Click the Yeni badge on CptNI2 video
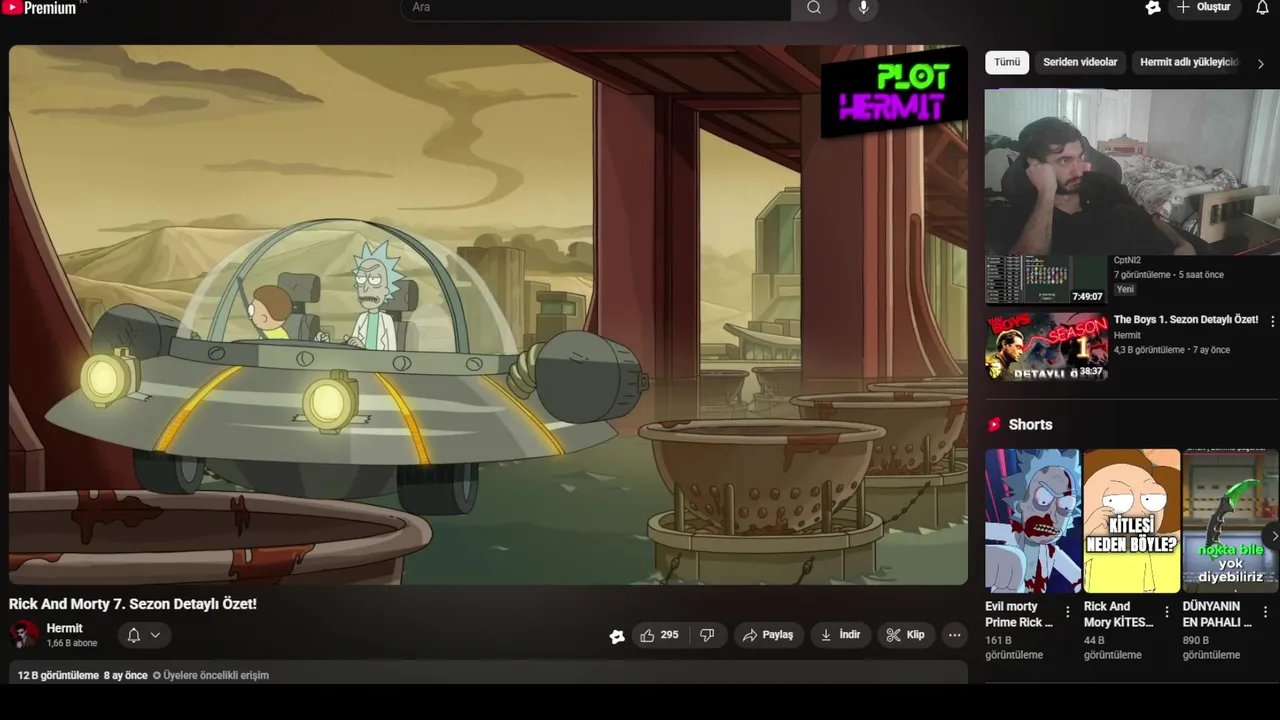1280x720 pixels. click(1125, 289)
